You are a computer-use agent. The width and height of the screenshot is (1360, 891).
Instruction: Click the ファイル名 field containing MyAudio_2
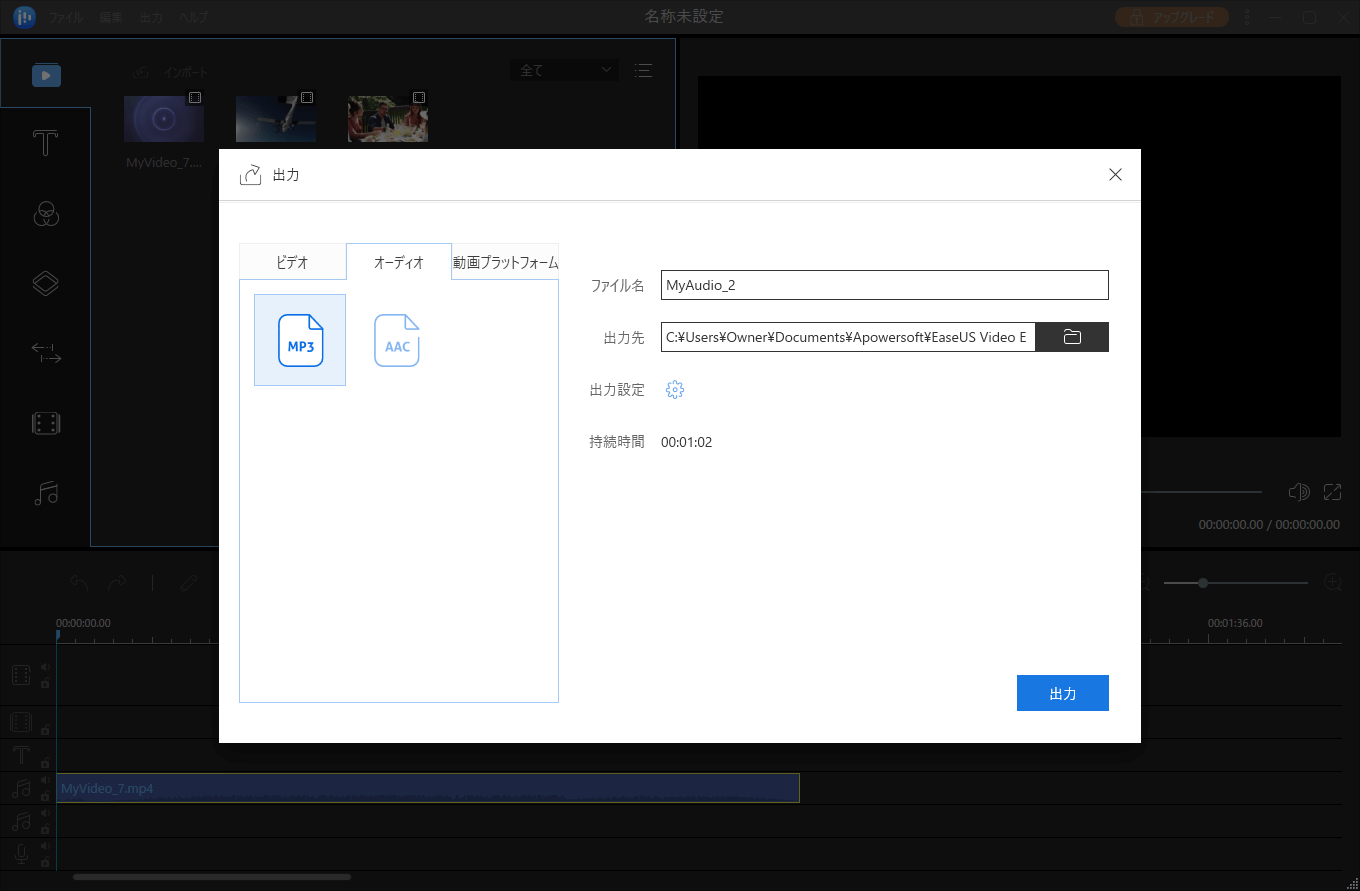(x=885, y=285)
